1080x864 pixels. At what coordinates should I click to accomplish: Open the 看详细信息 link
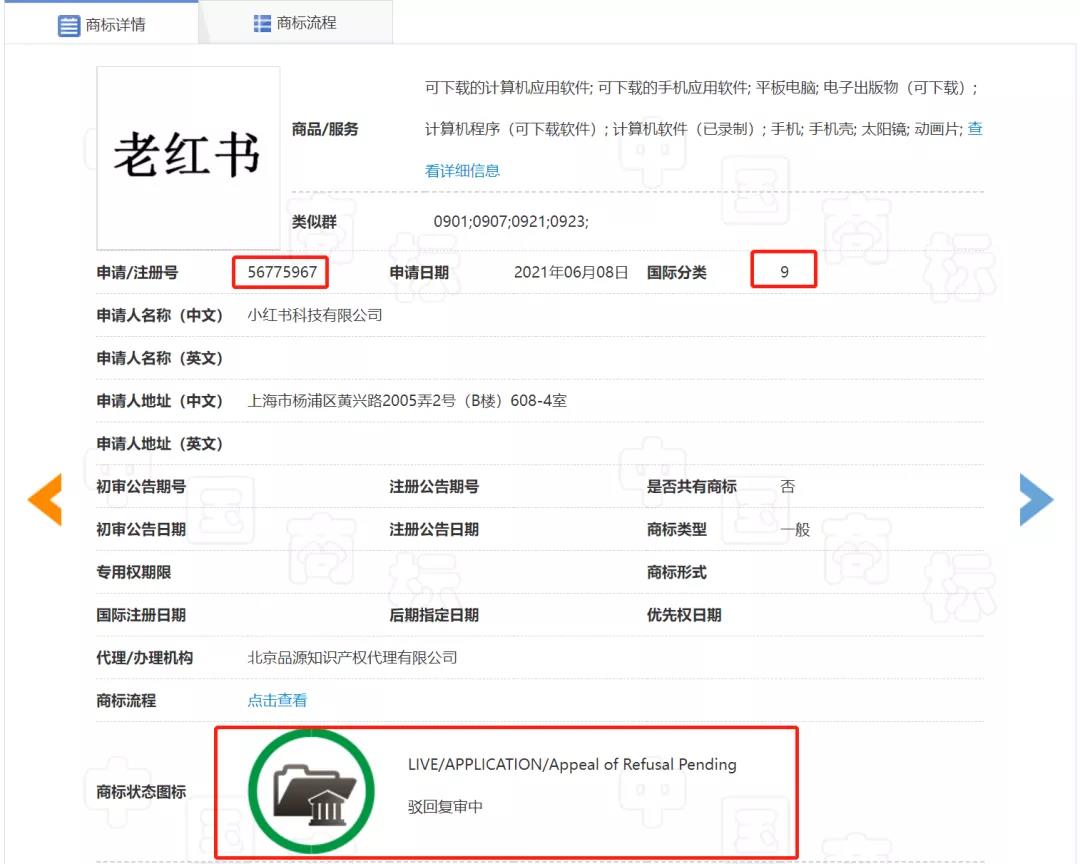coord(462,171)
